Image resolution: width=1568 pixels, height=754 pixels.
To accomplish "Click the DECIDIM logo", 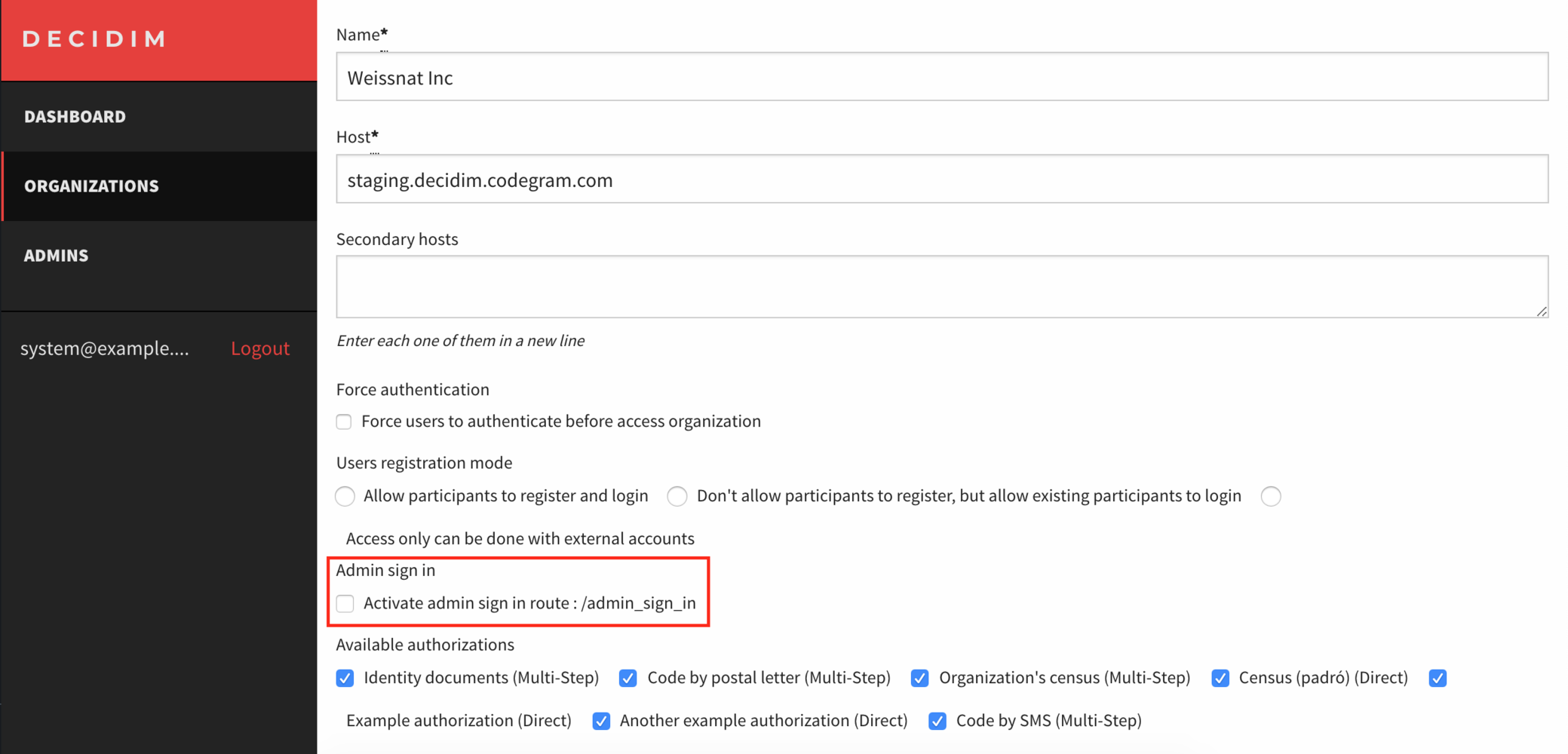I will point(94,39).
